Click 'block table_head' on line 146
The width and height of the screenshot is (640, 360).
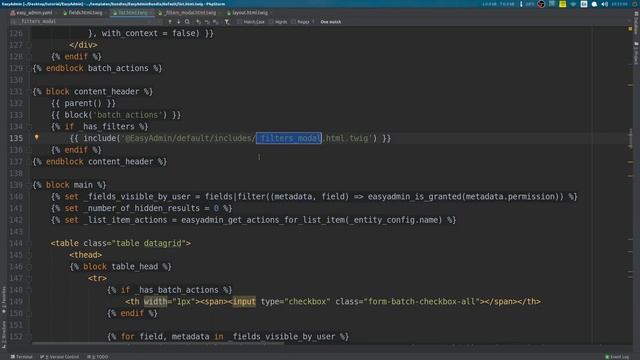(120, 267)
